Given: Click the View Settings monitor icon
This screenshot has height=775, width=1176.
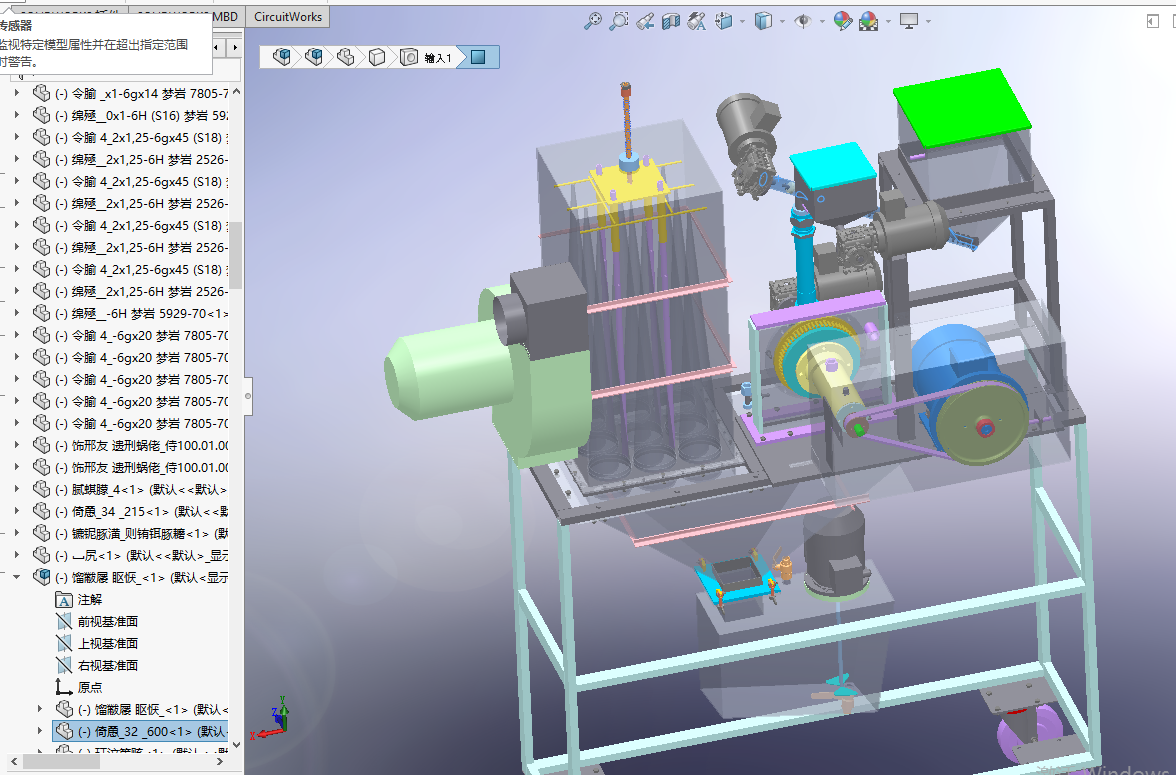Looking at the screenshot, I should (x=908, y=21).
